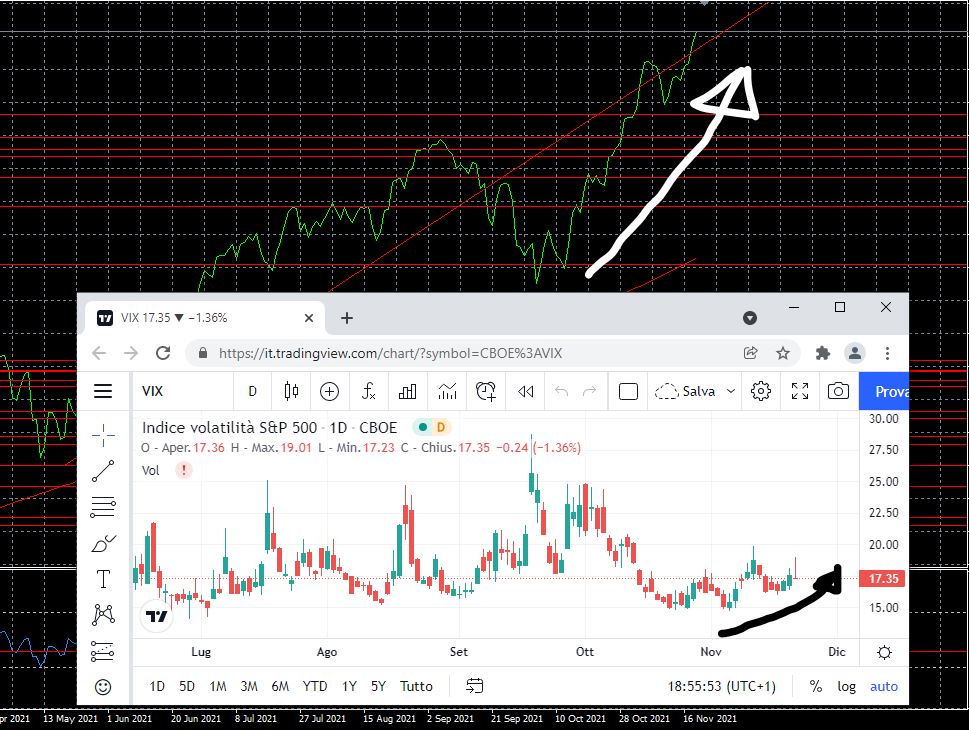Open the Chrome profile avatar
The width and height of the screenshot is (969, 730).
[855, 353]
